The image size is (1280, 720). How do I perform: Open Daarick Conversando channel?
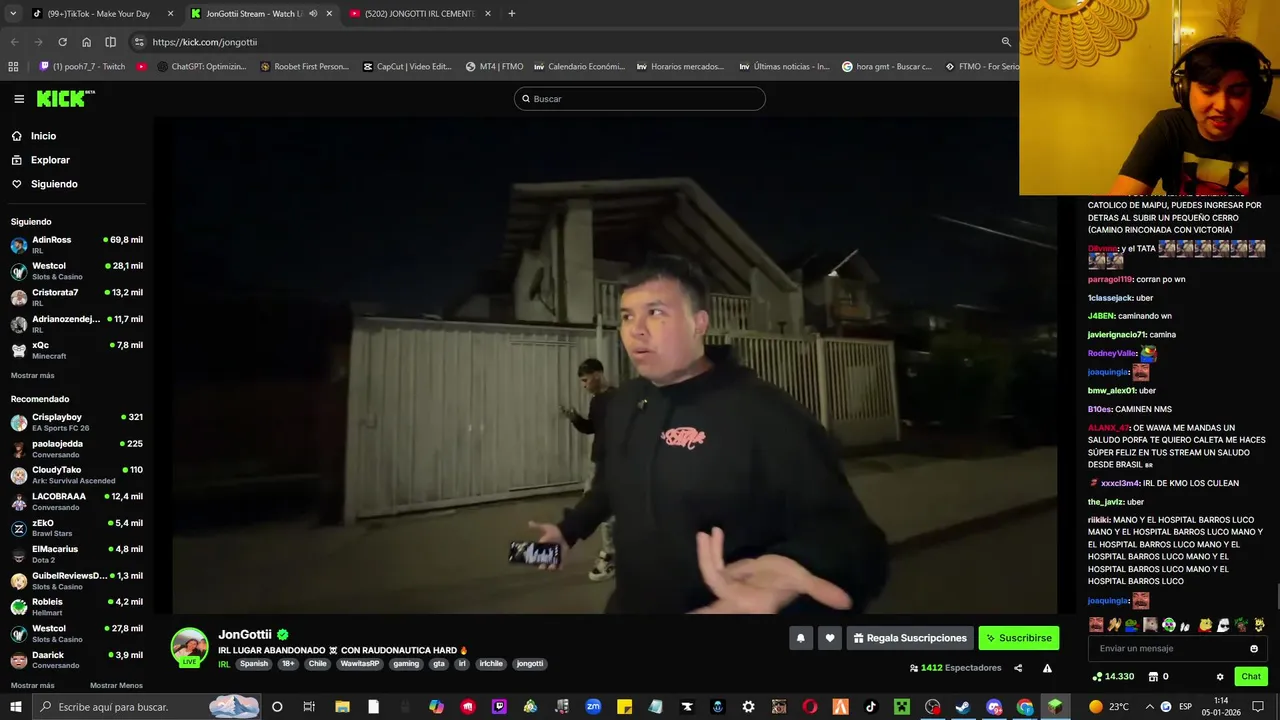(x=76, y=660)
